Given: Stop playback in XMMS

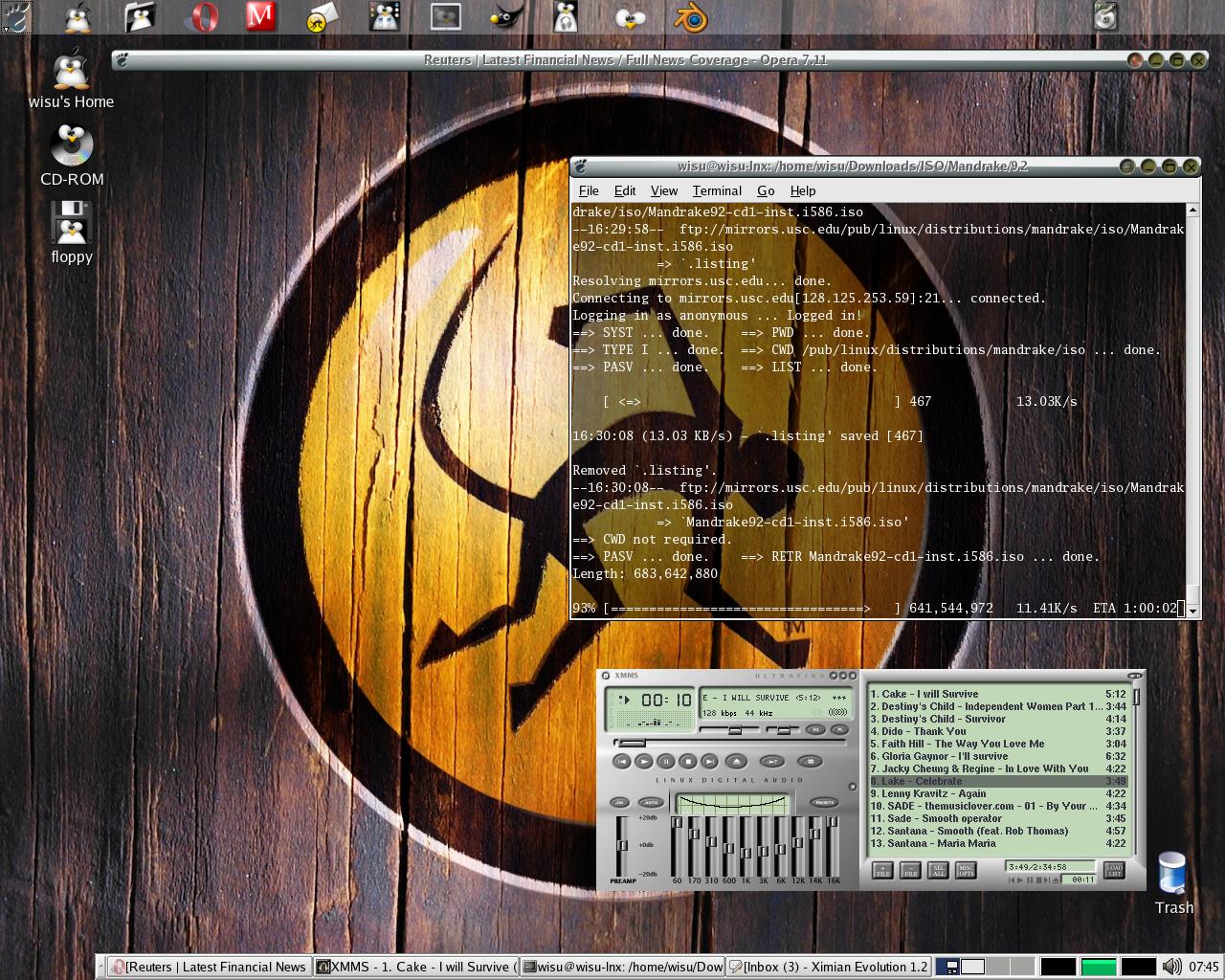Looking at the screenshot, I should (688, 761).
